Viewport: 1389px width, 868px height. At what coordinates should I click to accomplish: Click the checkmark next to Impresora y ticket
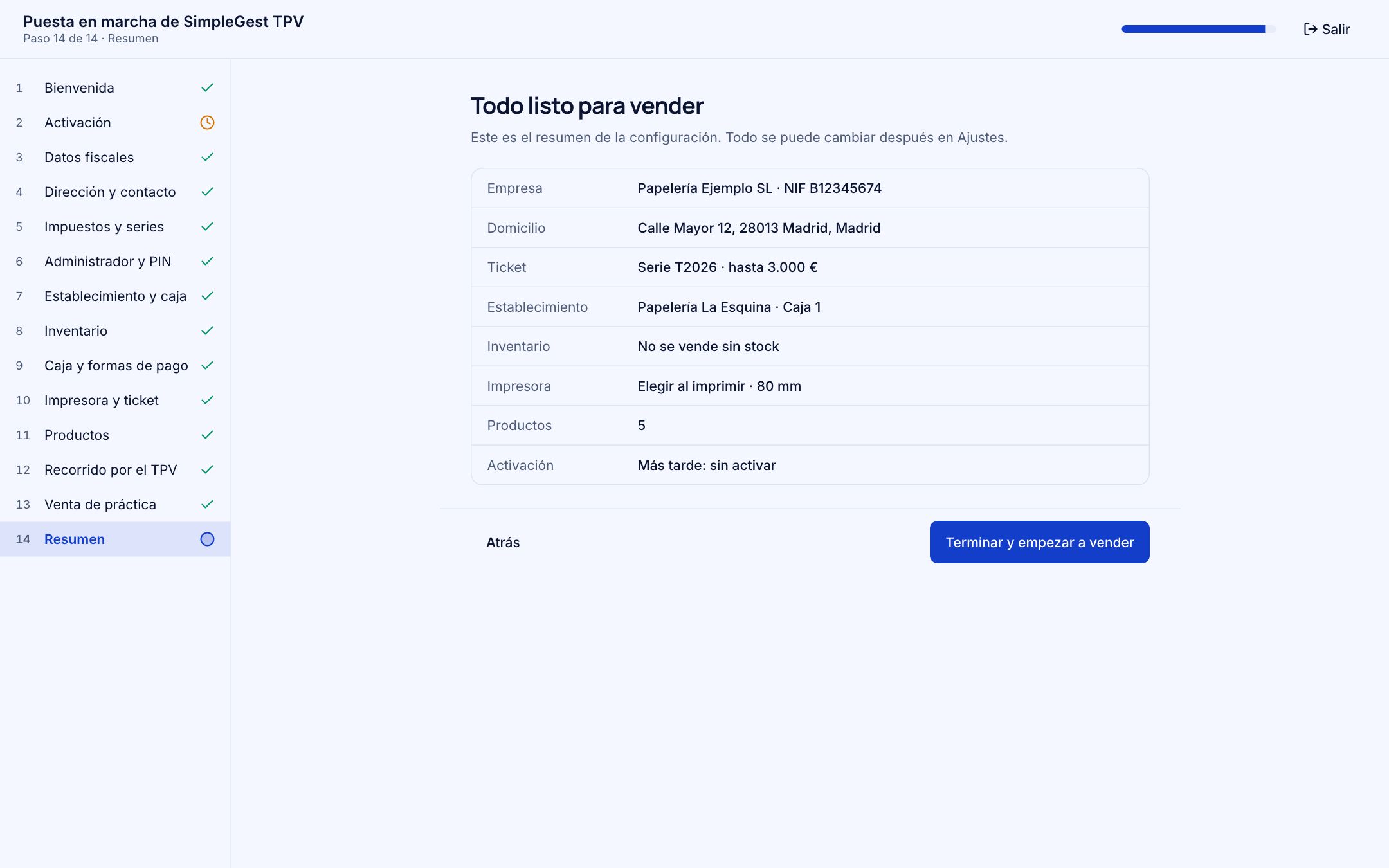[207, 401]
